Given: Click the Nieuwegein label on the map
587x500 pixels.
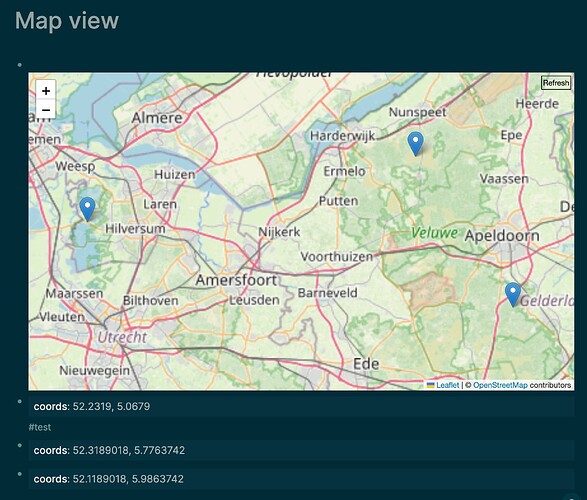Looking at the screenshot, I should [94, 371].
